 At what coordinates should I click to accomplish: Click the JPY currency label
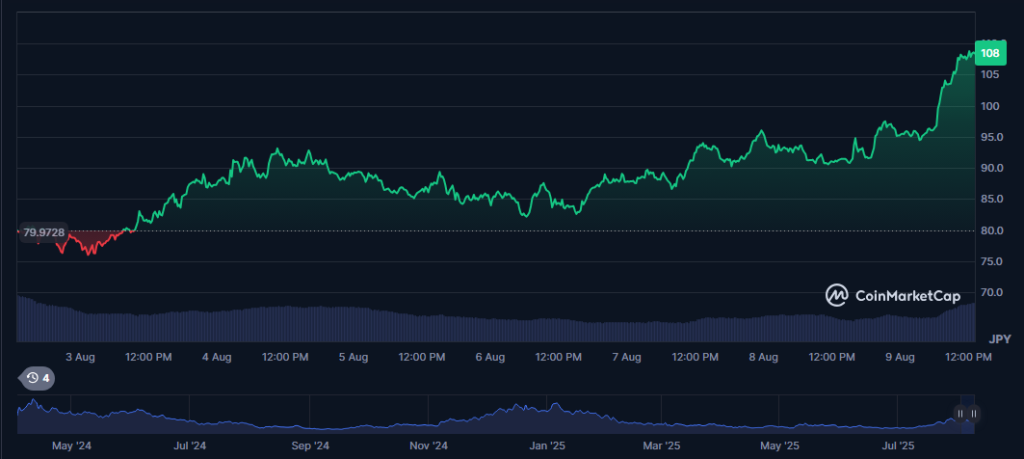(999, 339)
